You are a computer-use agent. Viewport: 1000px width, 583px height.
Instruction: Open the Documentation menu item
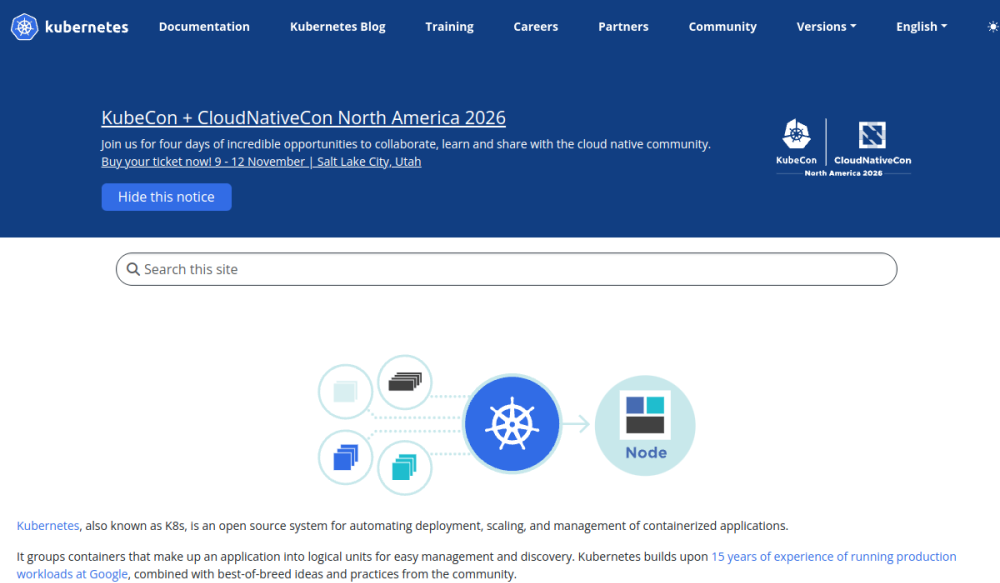pos(204,27)
